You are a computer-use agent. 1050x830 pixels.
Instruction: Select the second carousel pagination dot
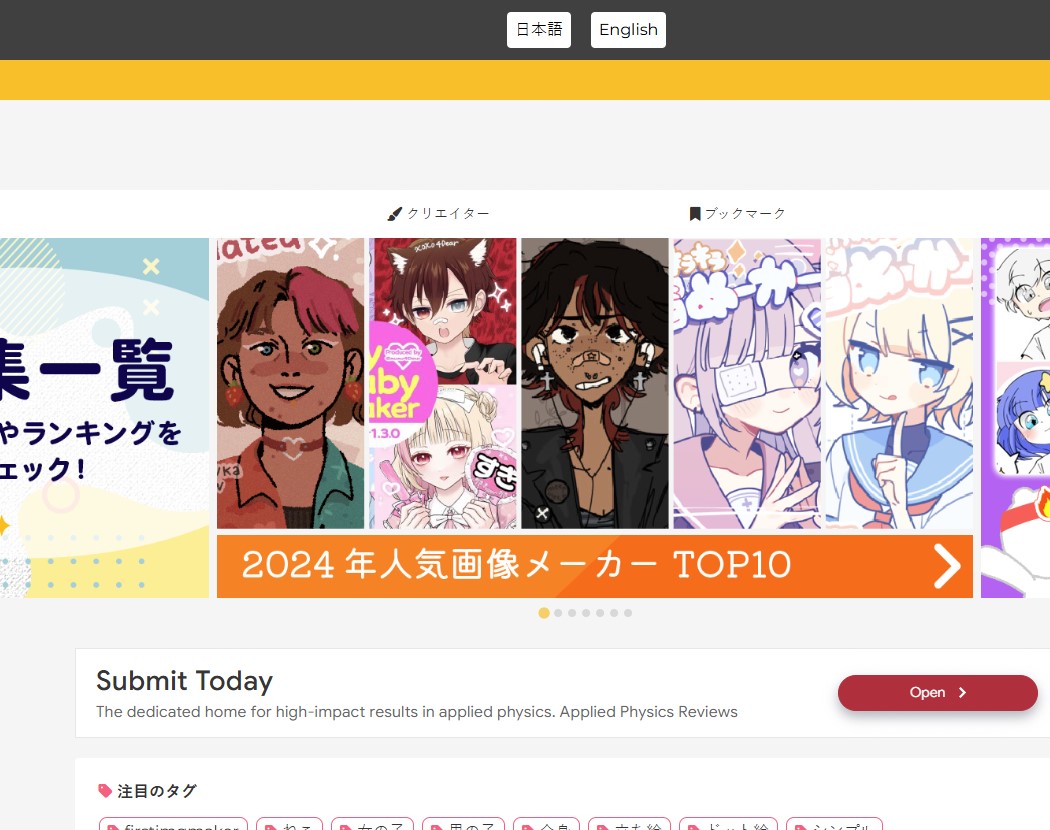(558, 613)
